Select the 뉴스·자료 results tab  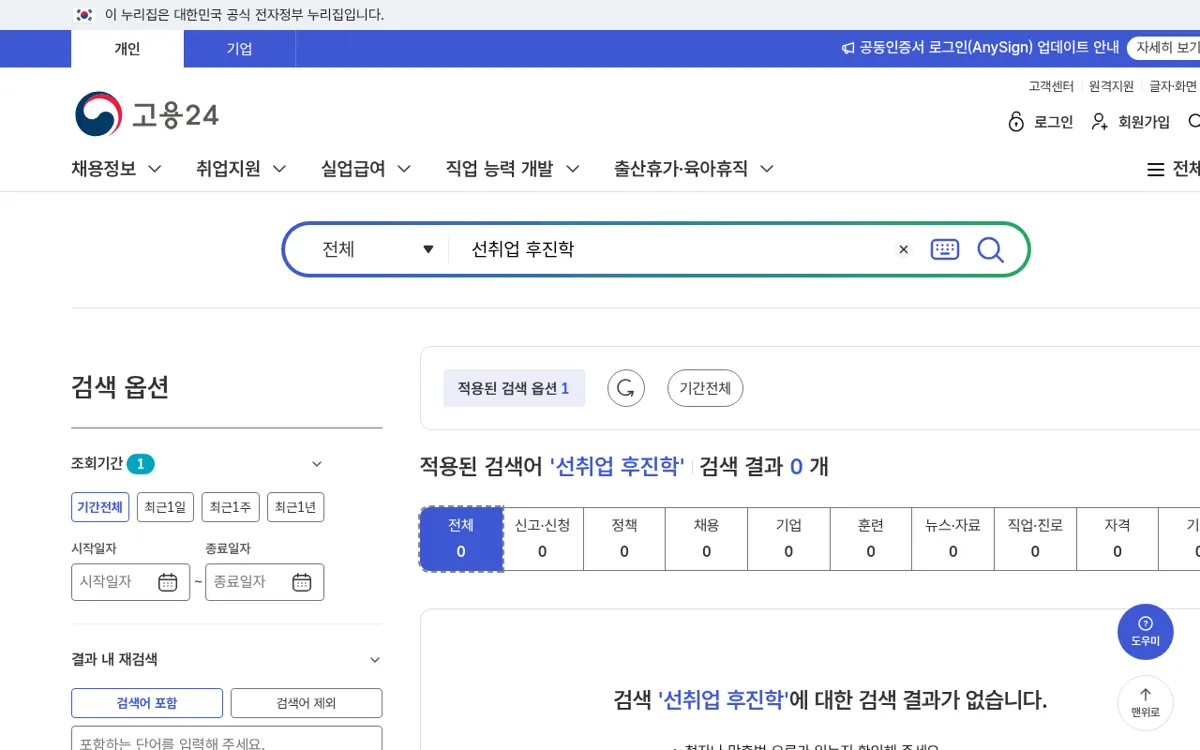point(953,539)
